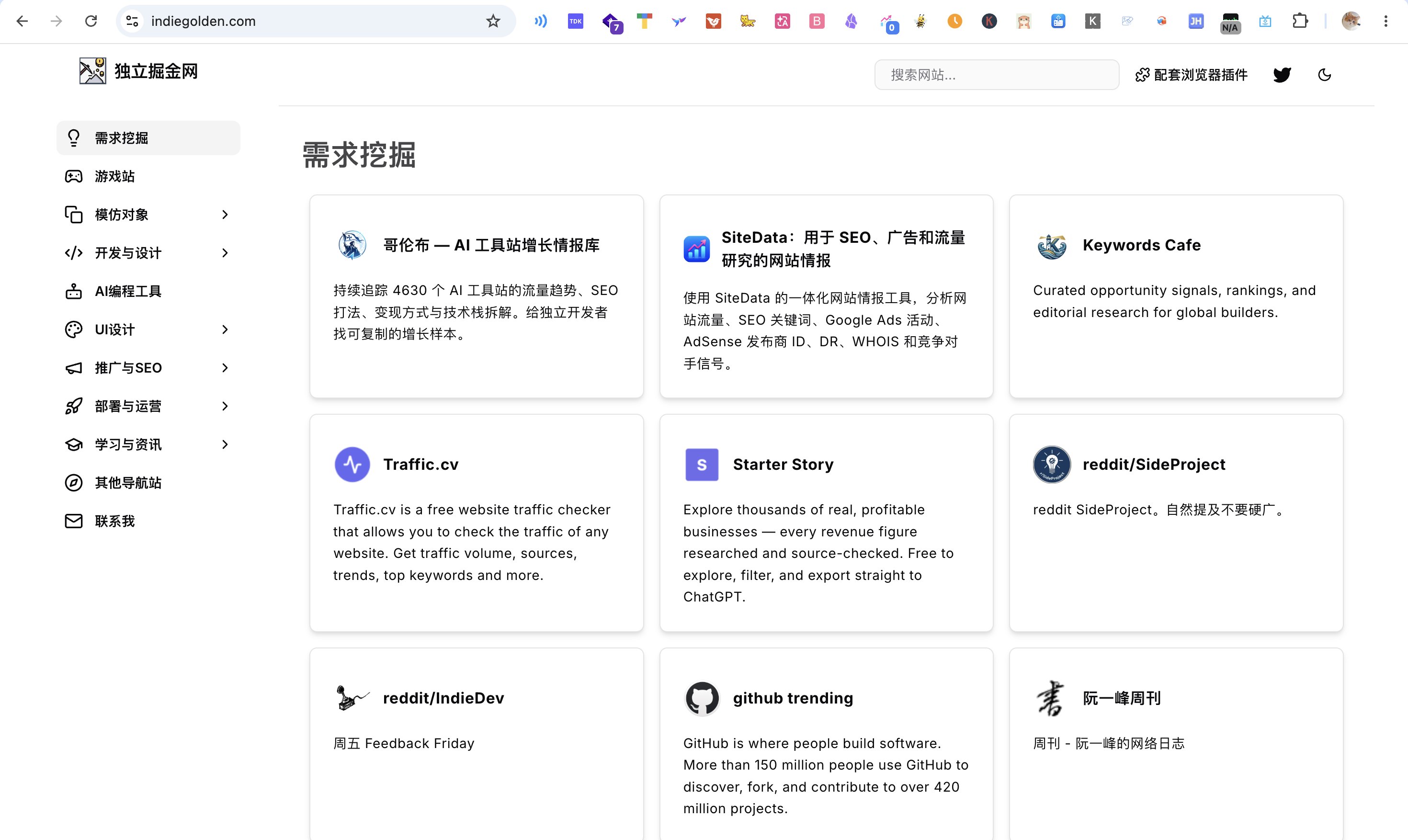This screenshot has height=840, width=1408.
Task: Click the indiegolden.com address bar
Action: click(316, 22)
